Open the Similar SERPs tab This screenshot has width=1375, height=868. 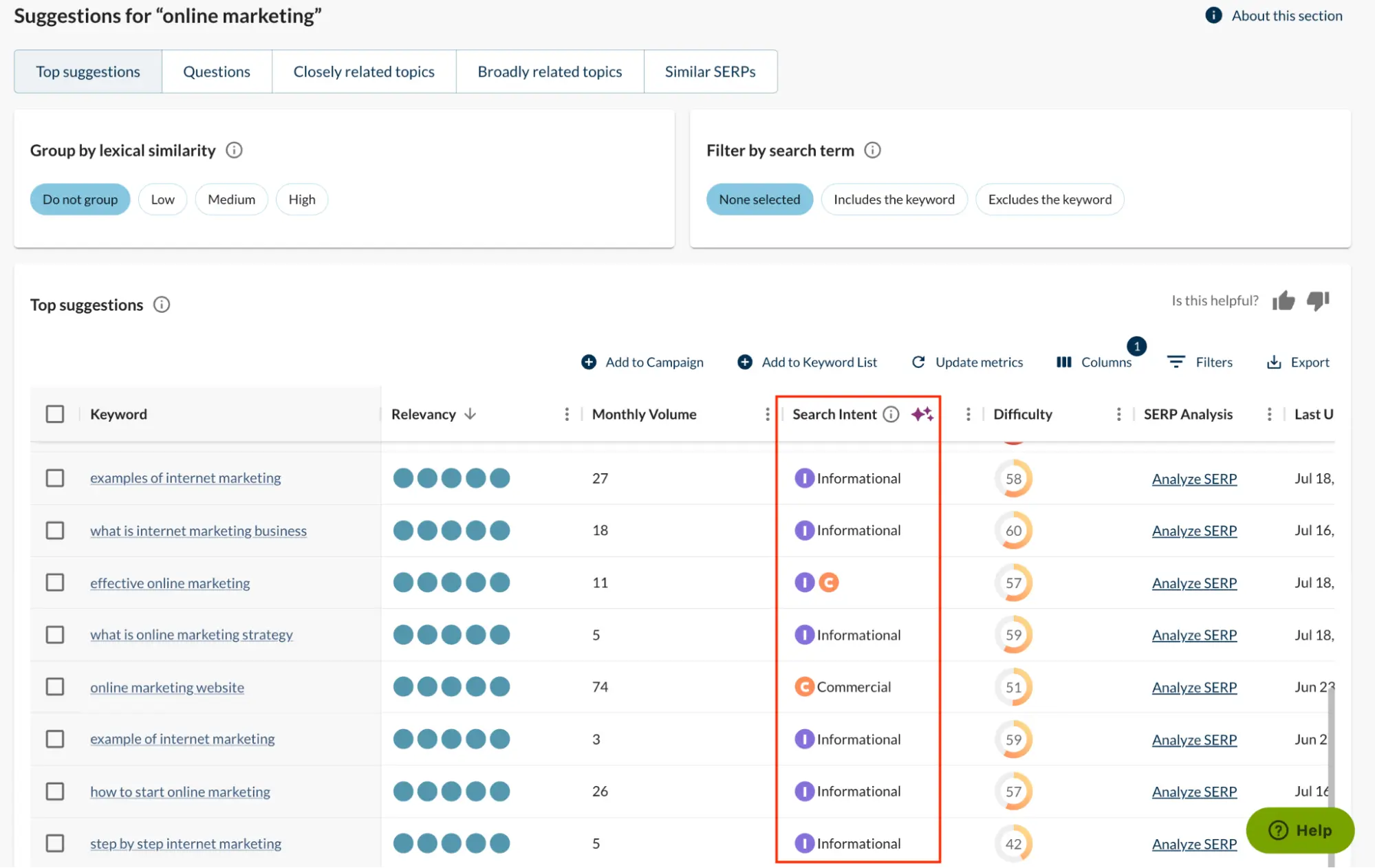click(710, 71)
